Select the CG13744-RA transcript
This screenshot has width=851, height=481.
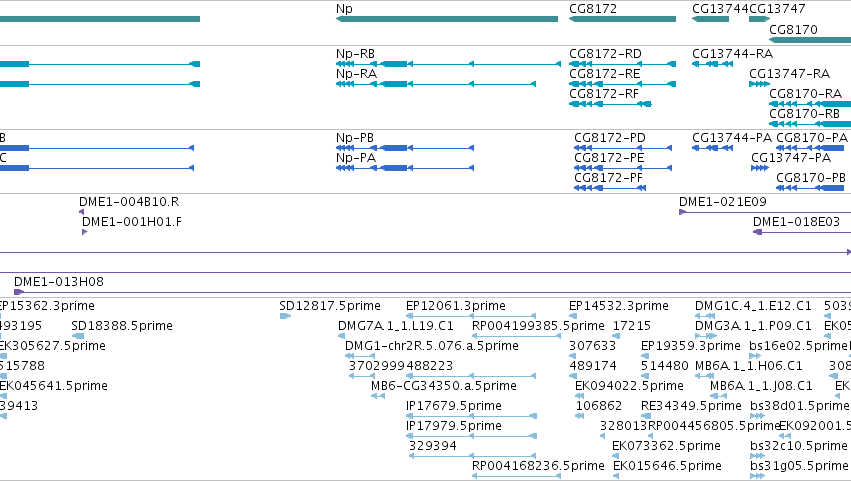(713, 64)
